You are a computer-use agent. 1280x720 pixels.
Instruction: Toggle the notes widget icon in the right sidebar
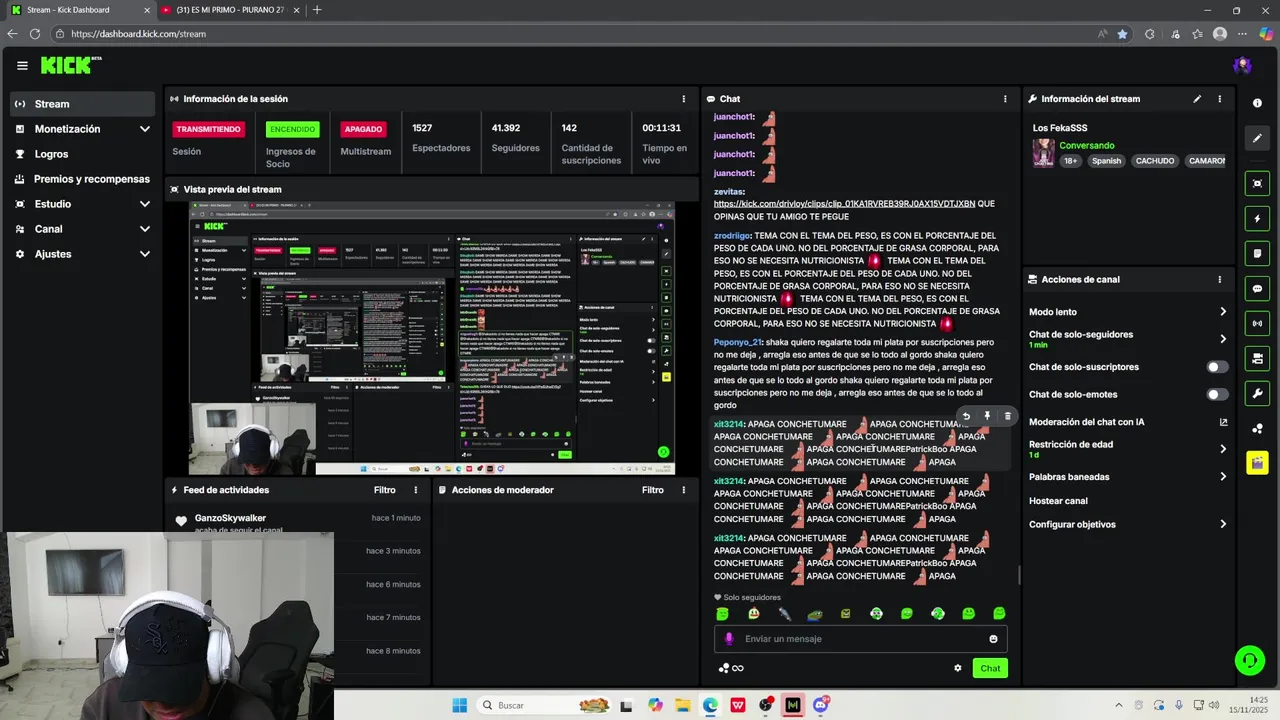pos(1257,253)
